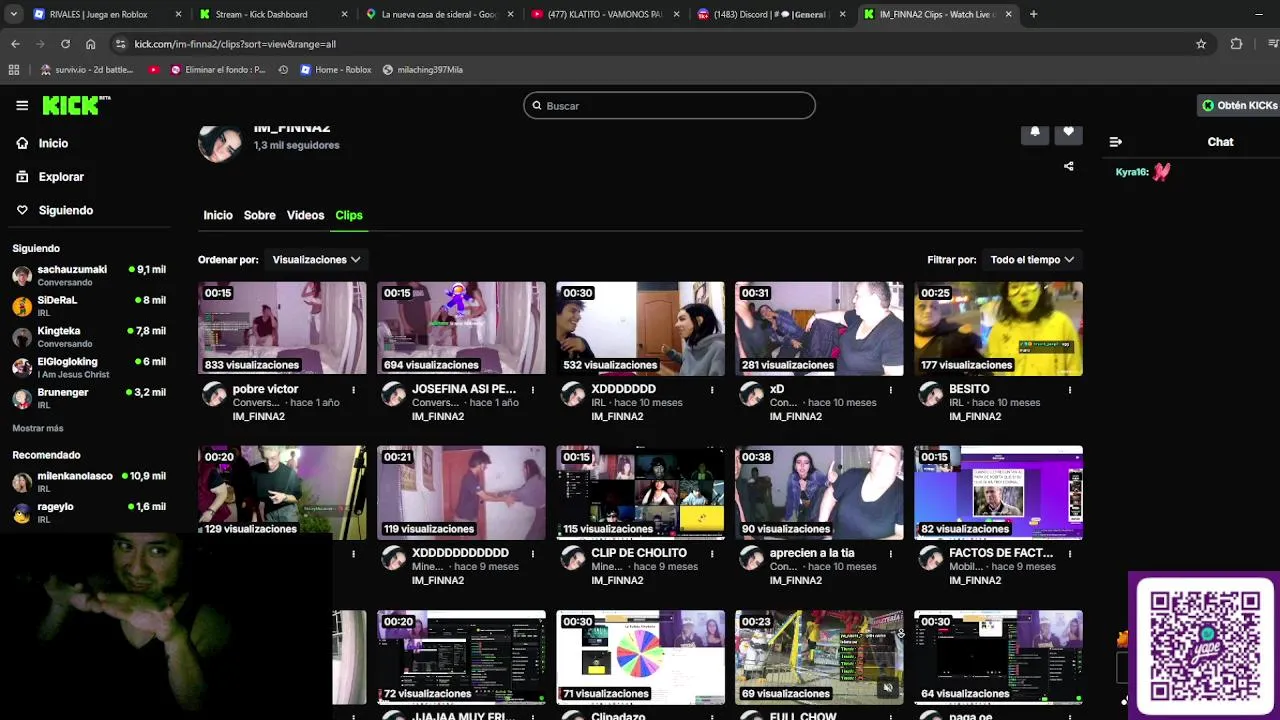Click the browser address bar URL
Viewport: 1280px width, 720px height.
point(235,44)
